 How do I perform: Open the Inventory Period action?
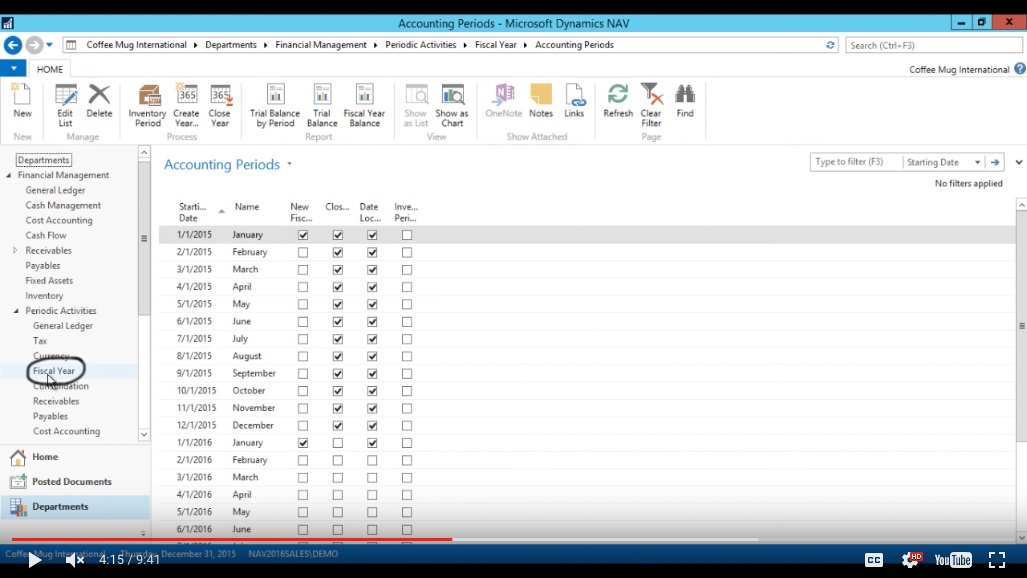pyautogui.click(x=147, y=105)
